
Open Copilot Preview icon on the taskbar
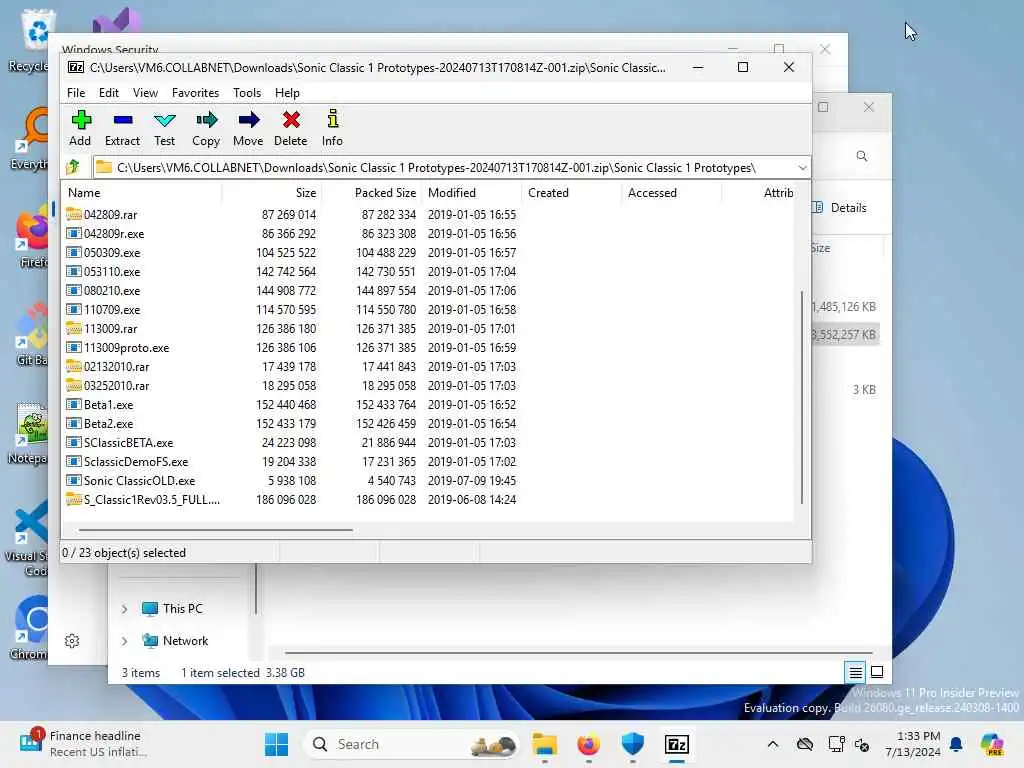[x=992, y=744]
